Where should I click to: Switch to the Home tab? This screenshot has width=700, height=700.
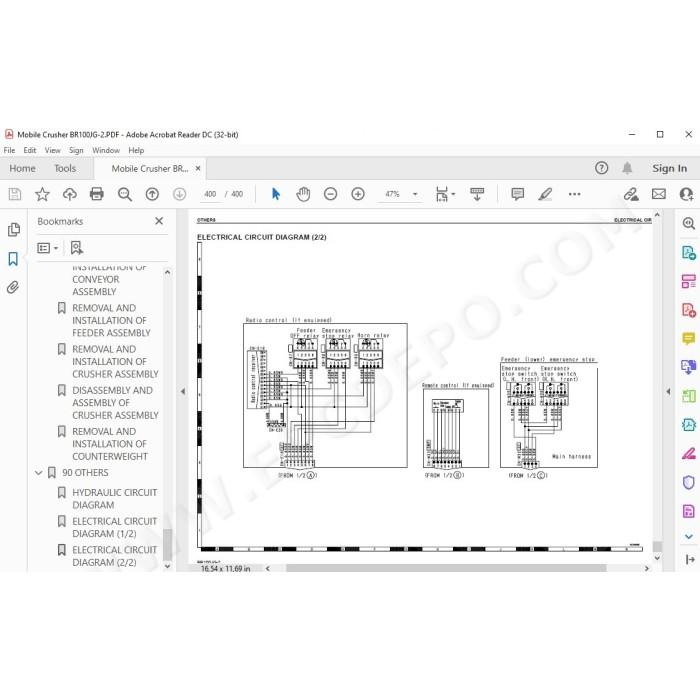(22, 168)
